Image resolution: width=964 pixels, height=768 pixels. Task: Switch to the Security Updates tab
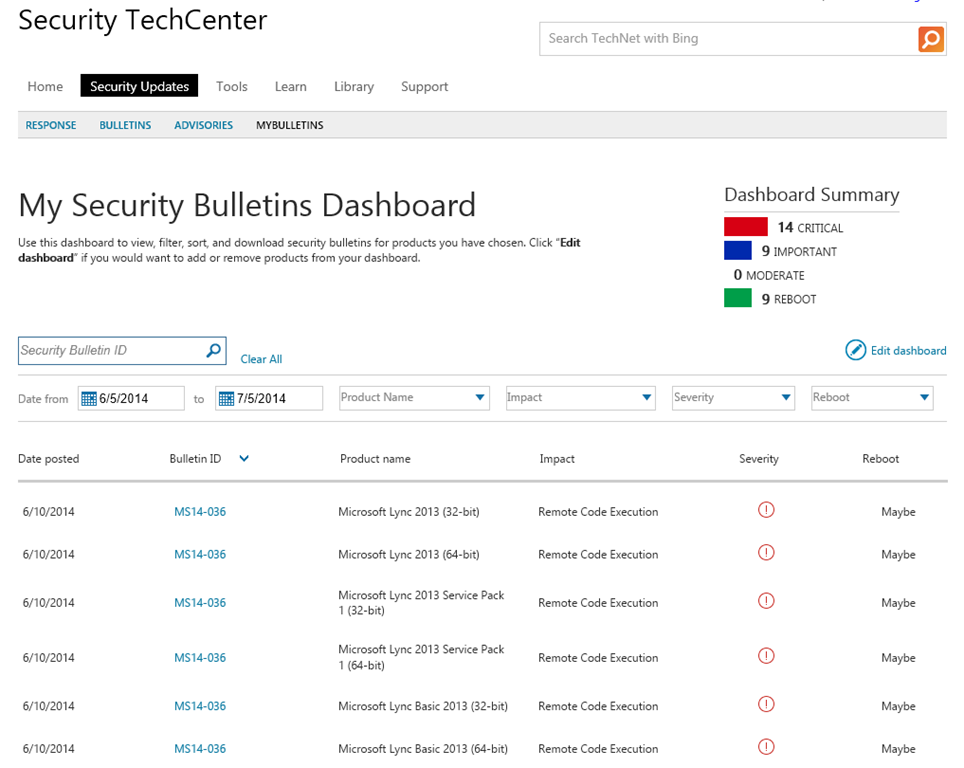pyautogui.click(x=139, y=87)
